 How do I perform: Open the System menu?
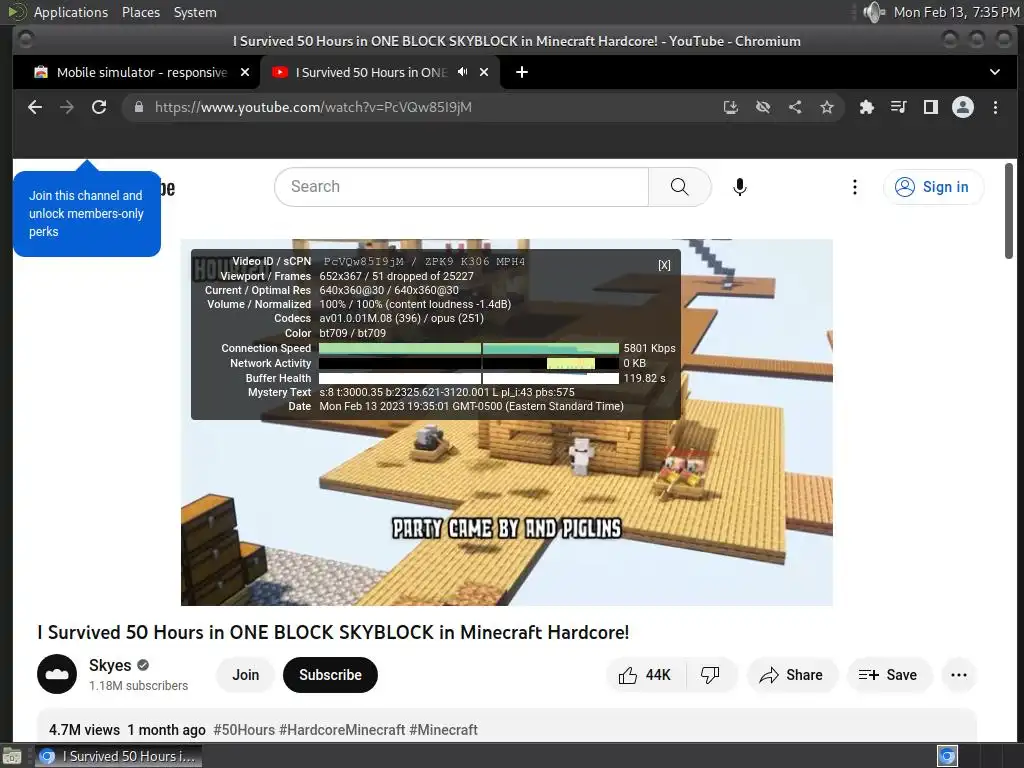click(195, 12)
